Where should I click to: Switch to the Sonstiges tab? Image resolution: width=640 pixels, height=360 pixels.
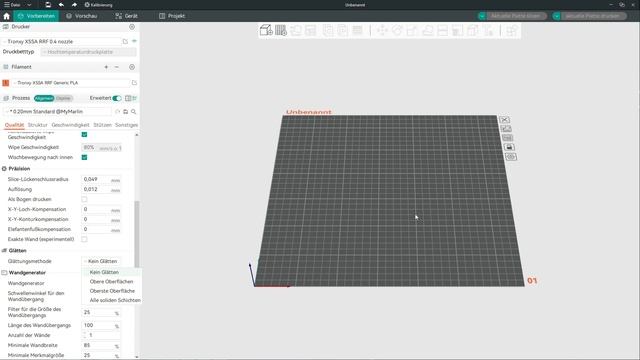pos(126,125)
